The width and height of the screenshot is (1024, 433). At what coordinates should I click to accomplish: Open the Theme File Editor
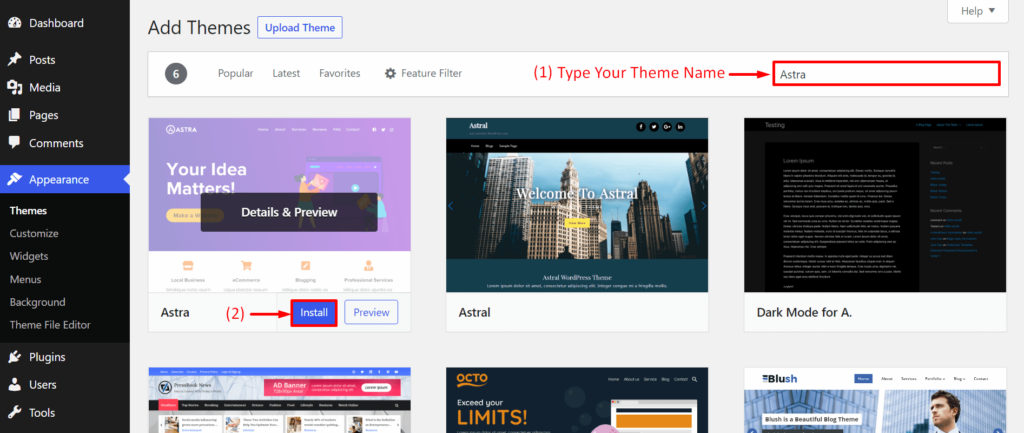point(50,325)
